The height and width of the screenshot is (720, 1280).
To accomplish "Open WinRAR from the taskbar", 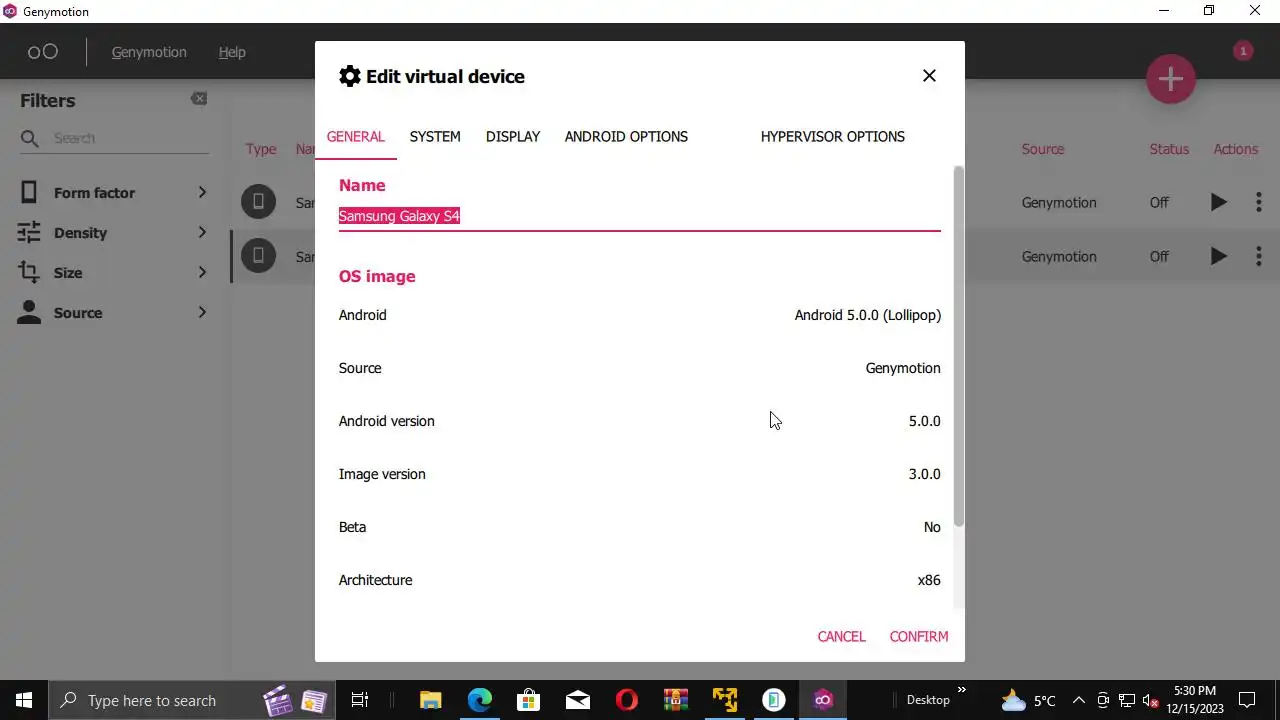I will [x=676, y=700].
